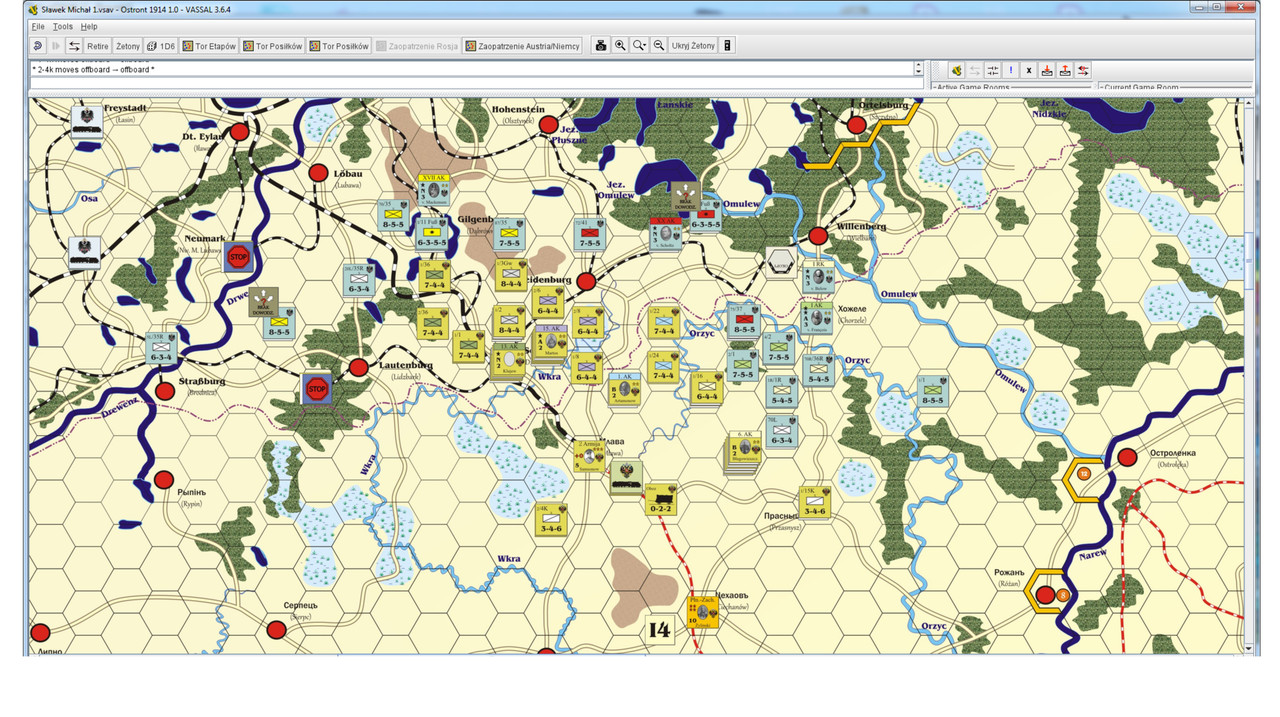Click the undo last move arrow icon

click(38, 46)
